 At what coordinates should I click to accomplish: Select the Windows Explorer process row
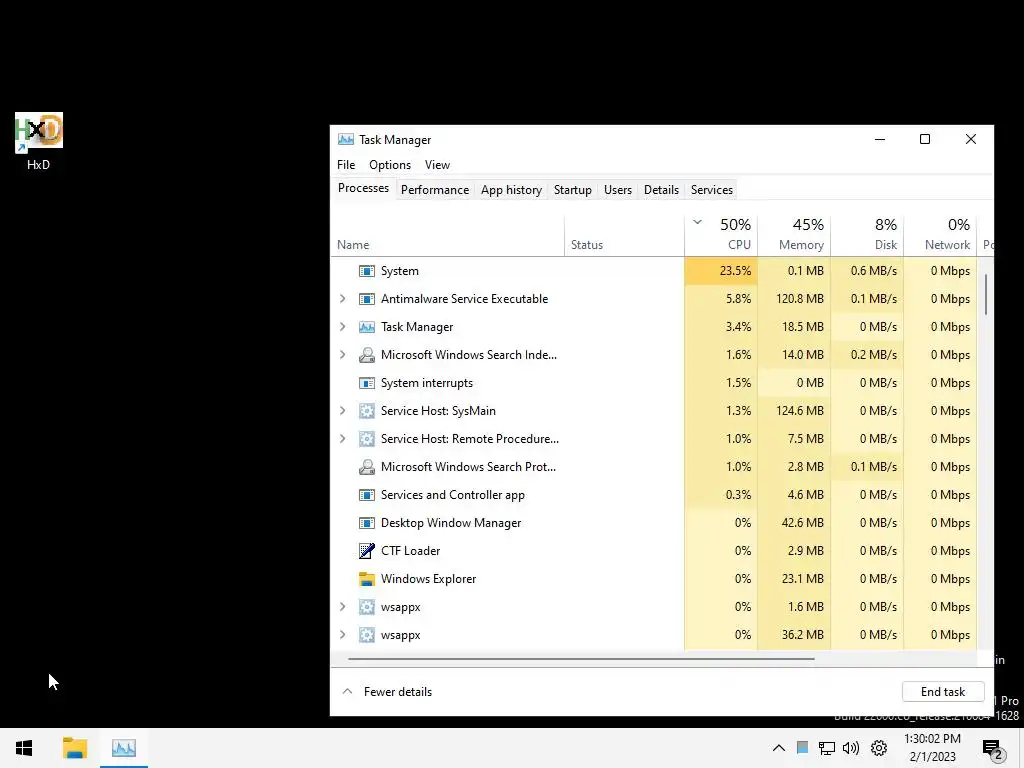(654, 579)
